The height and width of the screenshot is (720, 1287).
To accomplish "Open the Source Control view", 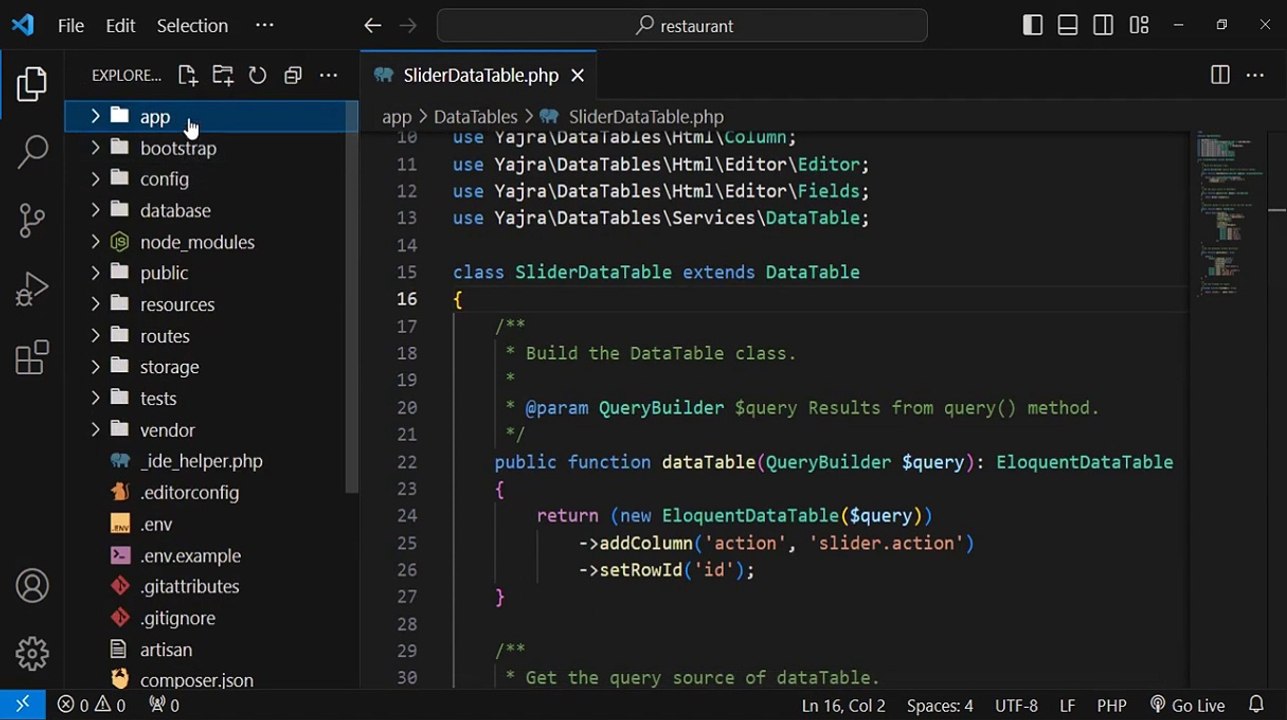I will click(32, 220).
